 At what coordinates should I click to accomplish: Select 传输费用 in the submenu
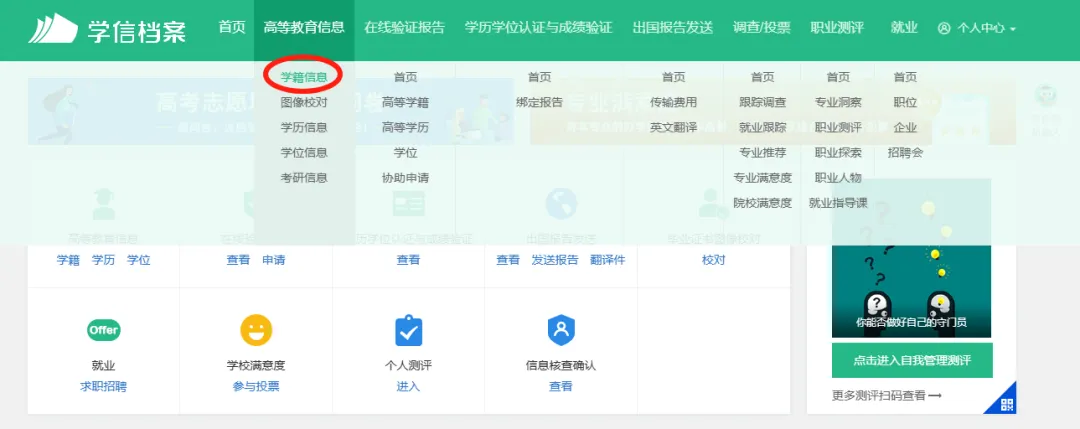pyautogui.click(x=674, y=102)
